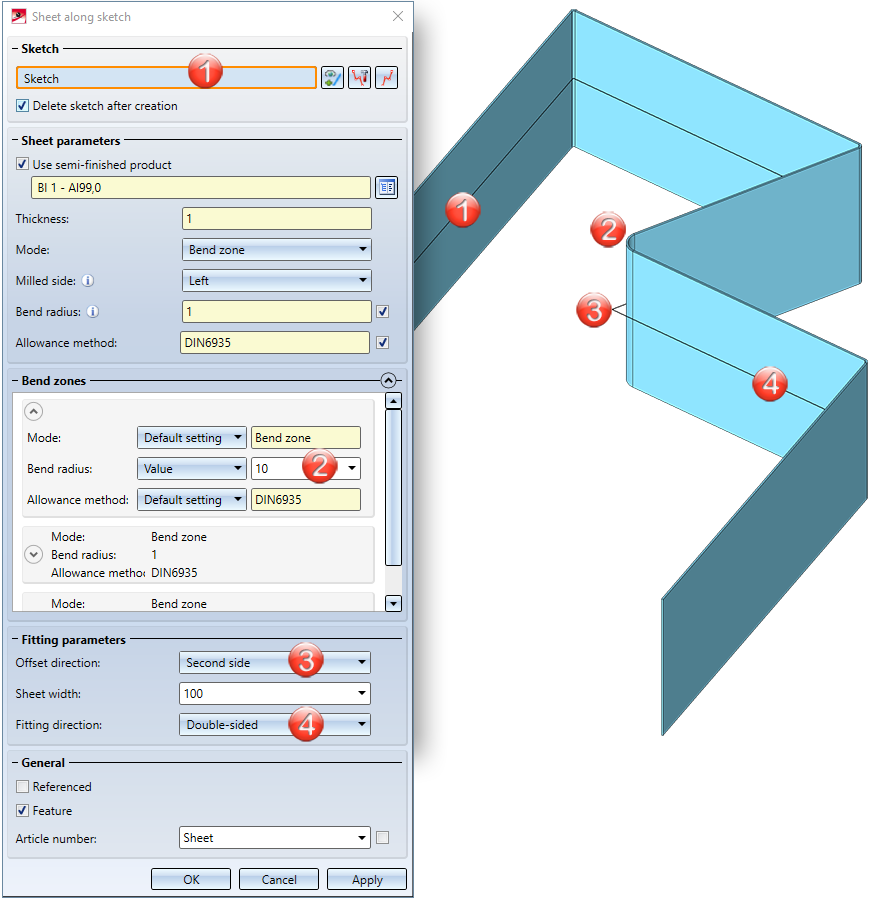Click the Allowance method DIN6935 field in Sheet parameters
Screen dimensions: 875x900
(275, 343)
